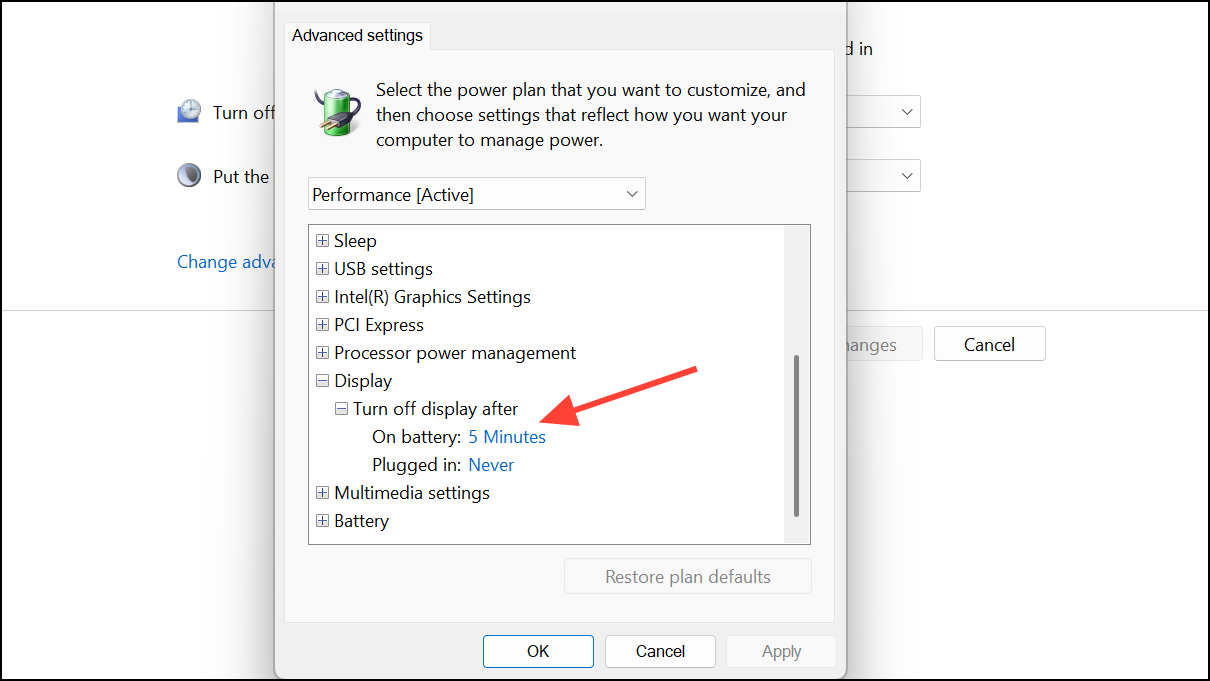Expand the Sleep tree node

click(322, 241)
